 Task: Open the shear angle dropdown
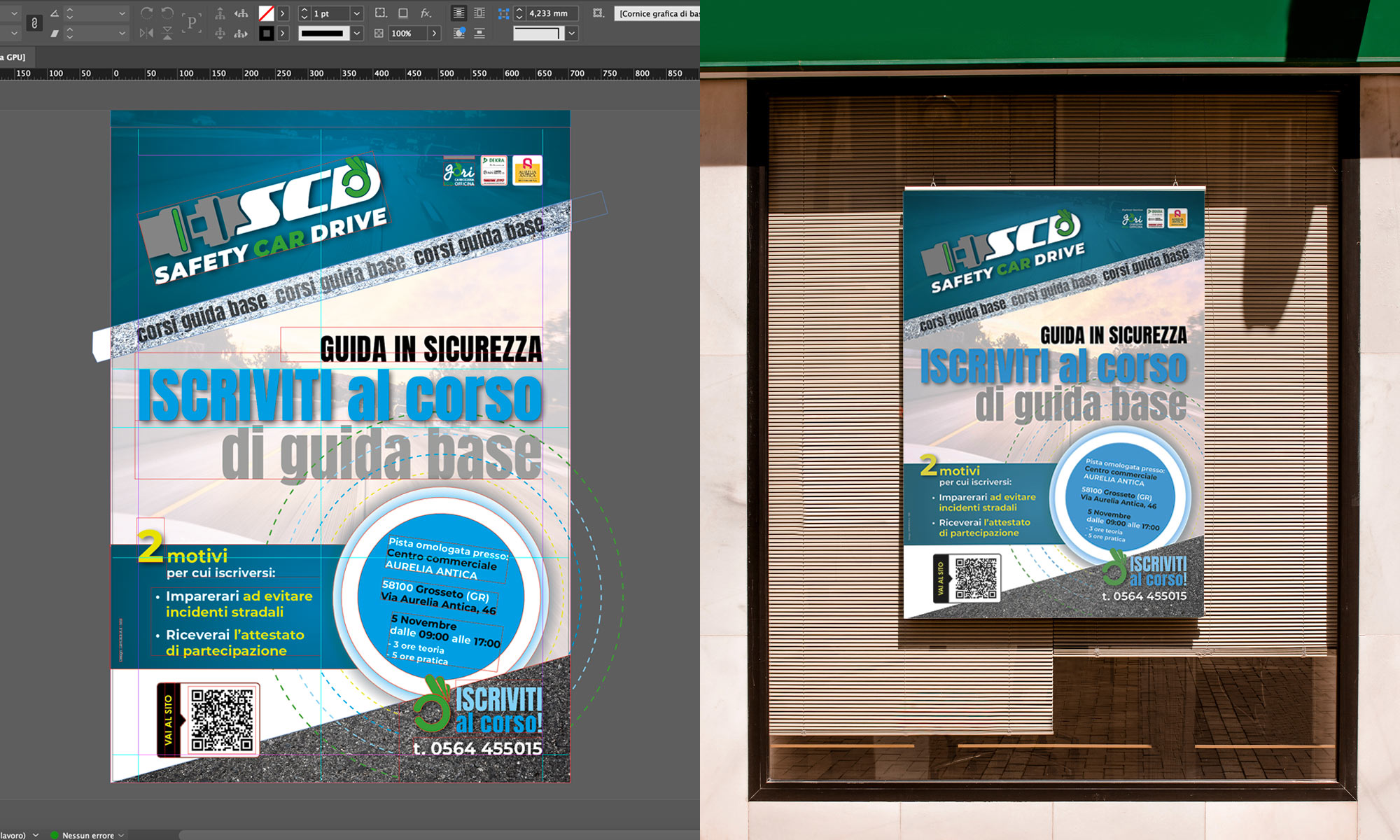click(122, 33)
